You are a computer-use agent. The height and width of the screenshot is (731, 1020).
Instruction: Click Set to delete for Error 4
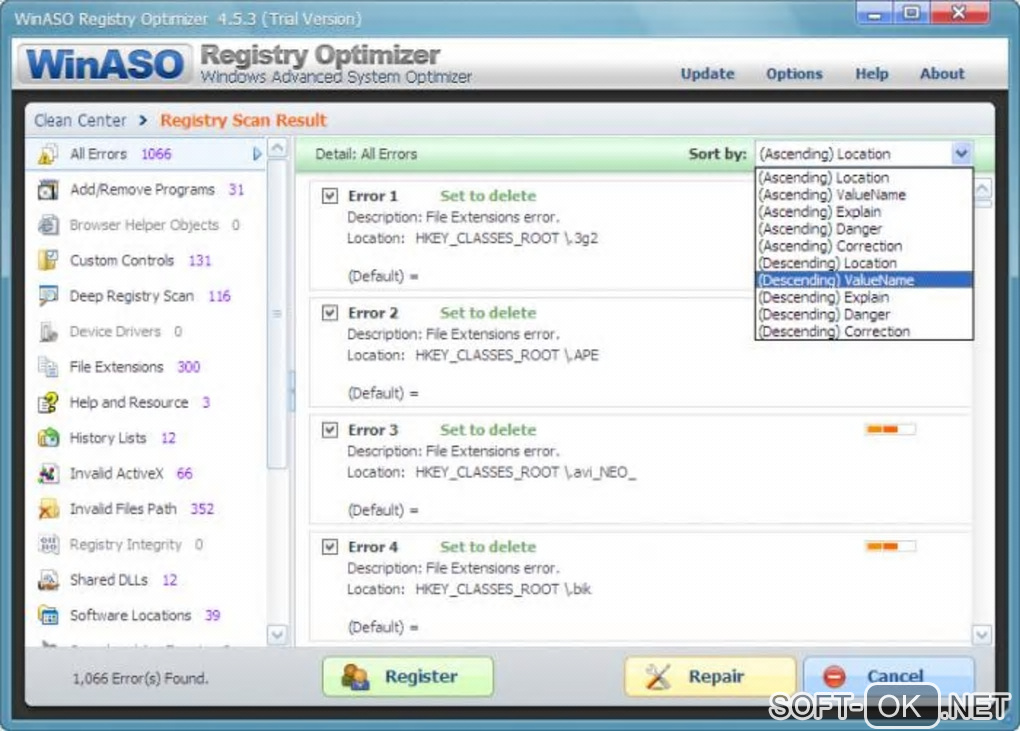[488, 547]
